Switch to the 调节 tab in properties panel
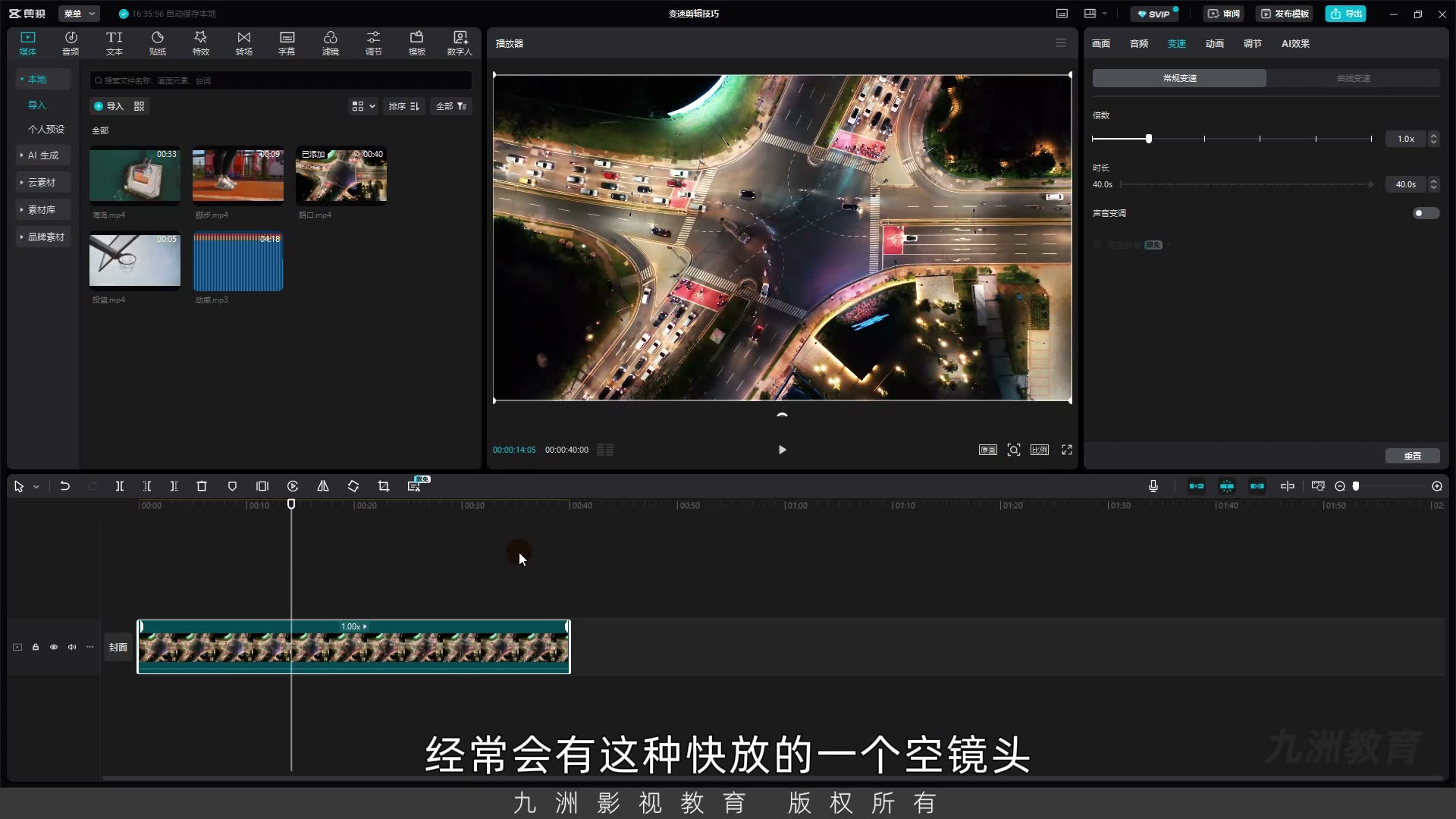The width and height of the screenshot is (1456, 819). 1253,44
